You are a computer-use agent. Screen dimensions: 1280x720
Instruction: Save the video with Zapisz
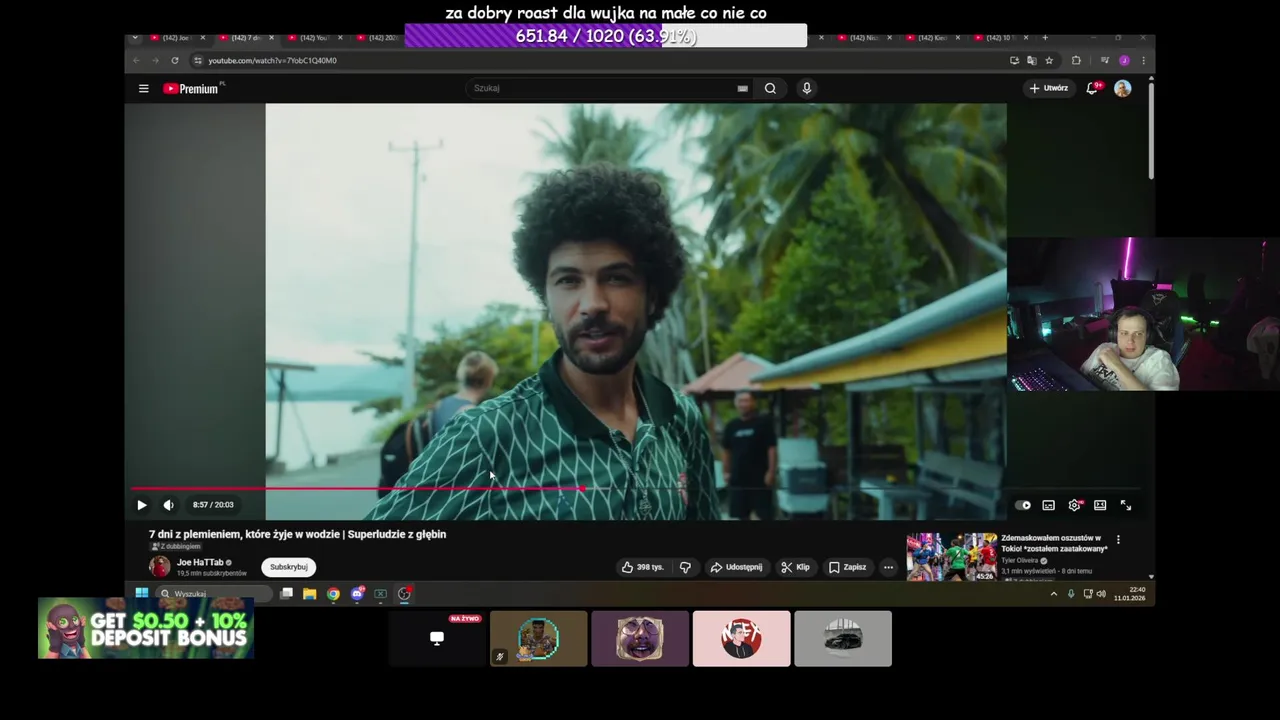(848, 567)
